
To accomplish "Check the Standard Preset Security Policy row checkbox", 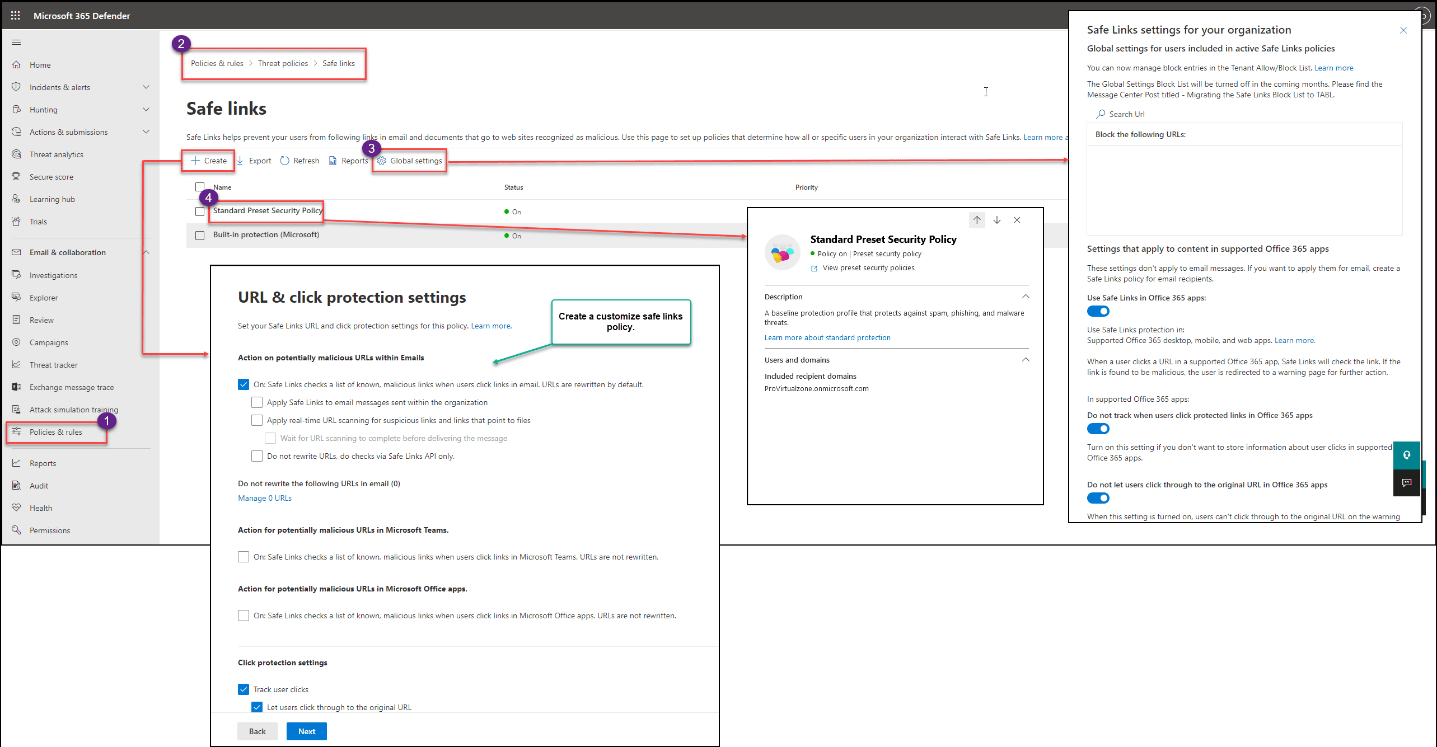I will 200,211.
